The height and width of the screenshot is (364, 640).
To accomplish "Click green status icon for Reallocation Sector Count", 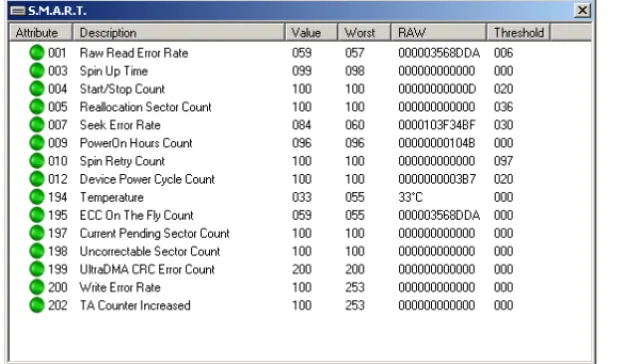I will click(x=37, y=107).
